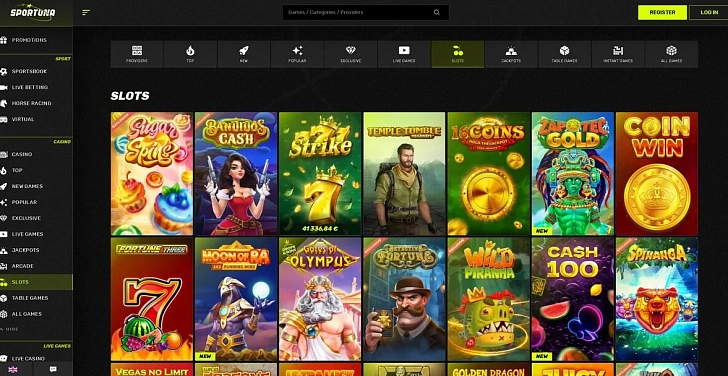Open the Live Games category tile
This screenshot has width=728, height=376.
(x=404, y=54)
